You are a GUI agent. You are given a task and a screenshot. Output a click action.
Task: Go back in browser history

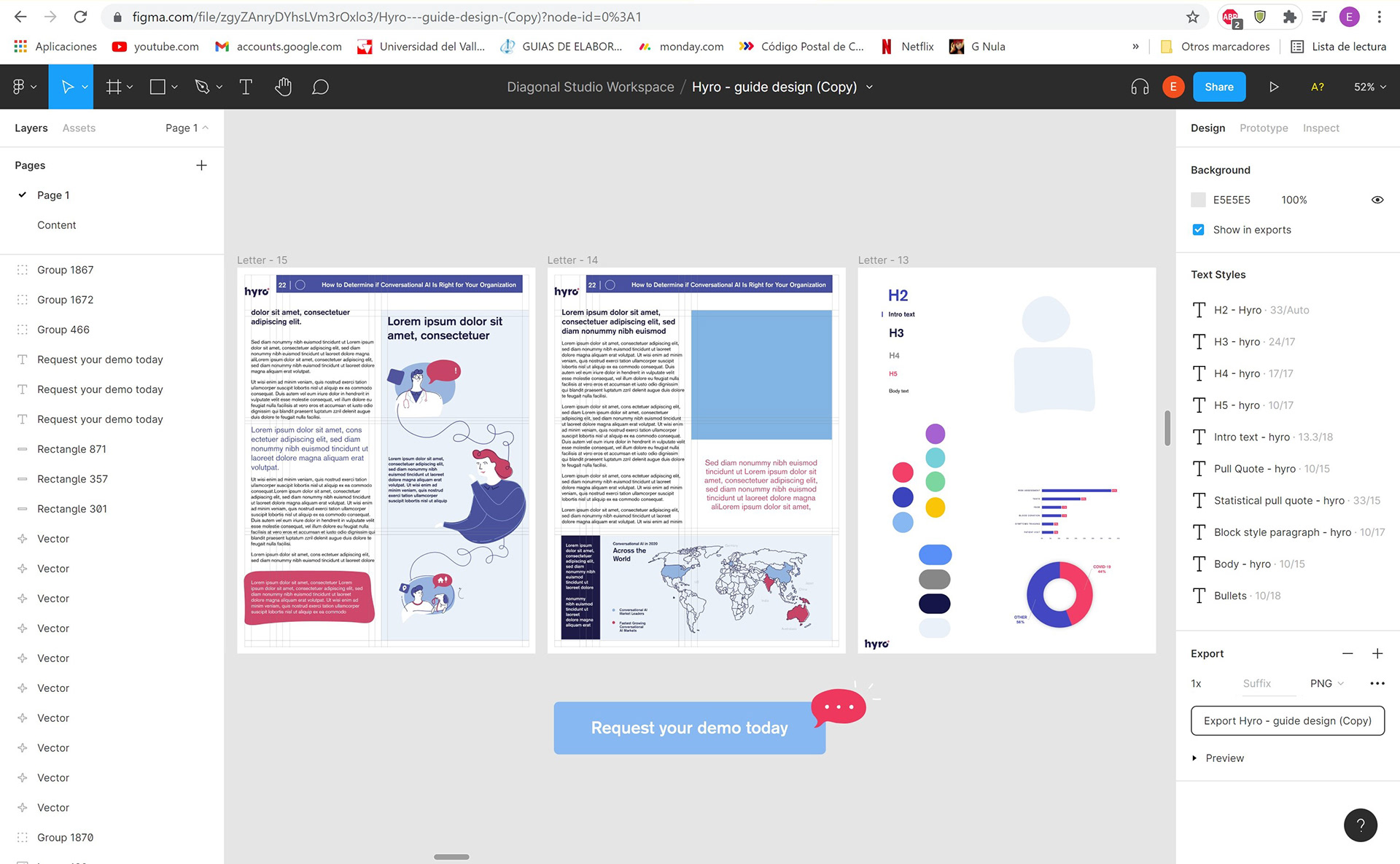tap(20, 16)
